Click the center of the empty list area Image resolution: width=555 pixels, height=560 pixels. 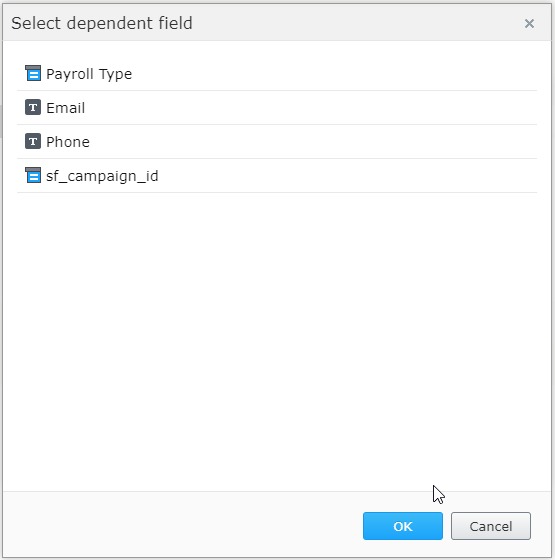click(277, 341)
